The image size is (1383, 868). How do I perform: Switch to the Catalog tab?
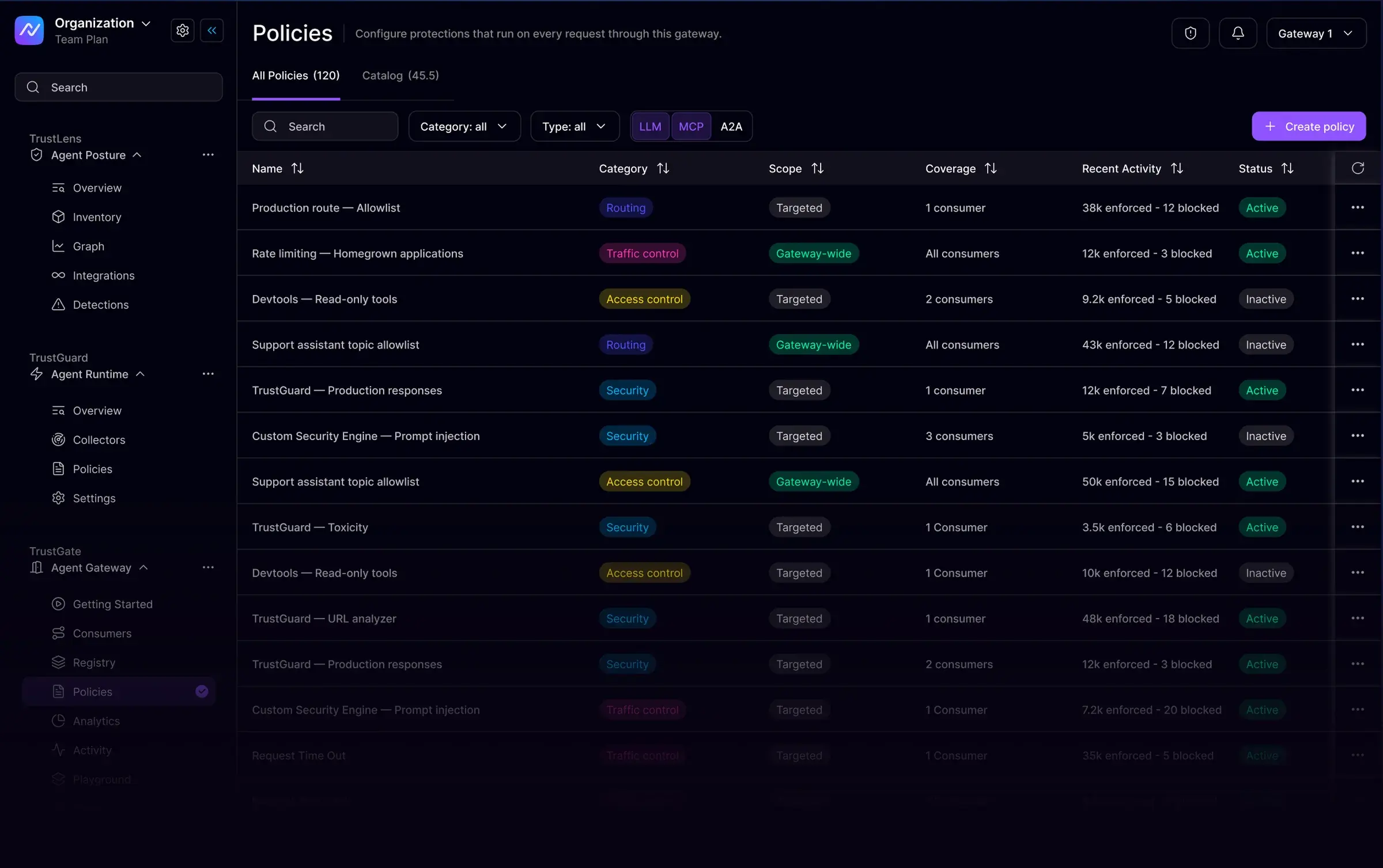click(400, 75)
